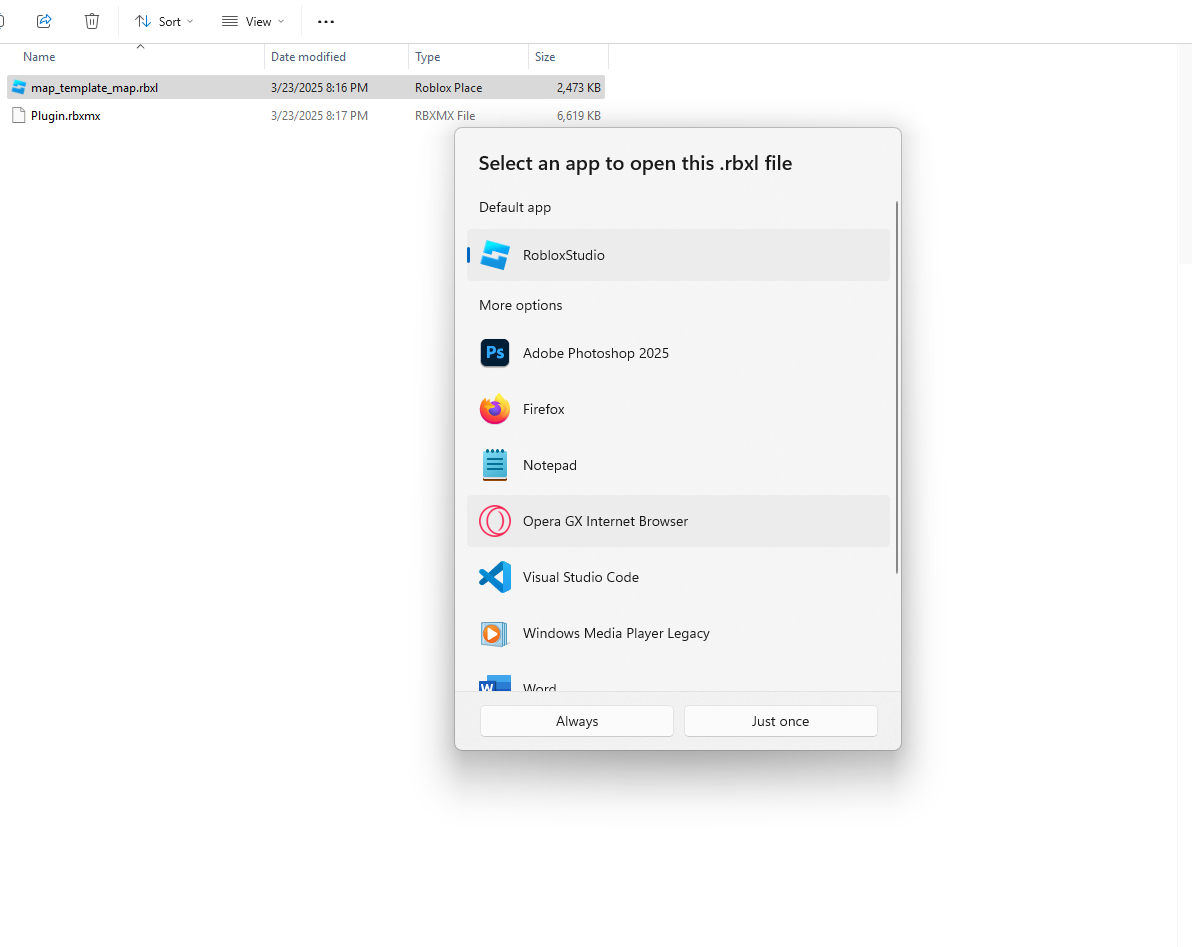Open the Sort dropdown menu
This screenshot has width=1192, height=947.
[x=164, y=21]
